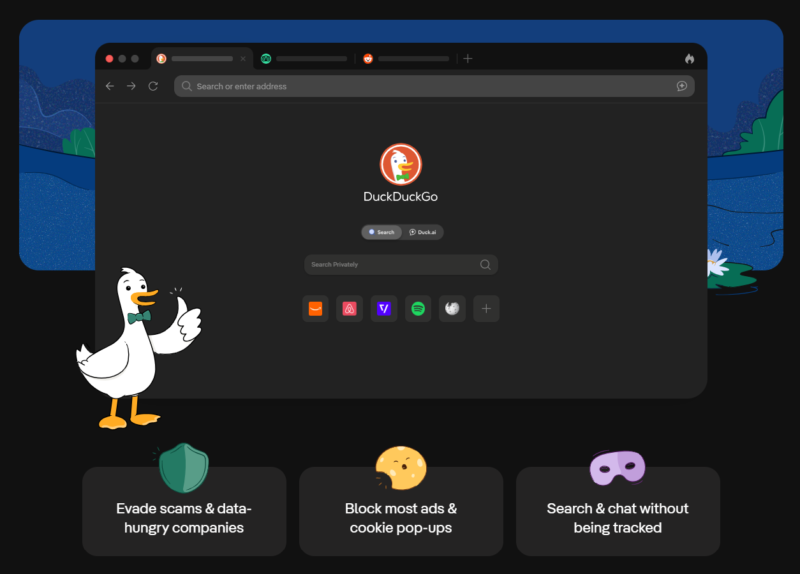The width and height of the screenshot is (800, 574).
Task: Click the "DuckDuckGo" wordmark text
Action: click(x=401, y=197)
